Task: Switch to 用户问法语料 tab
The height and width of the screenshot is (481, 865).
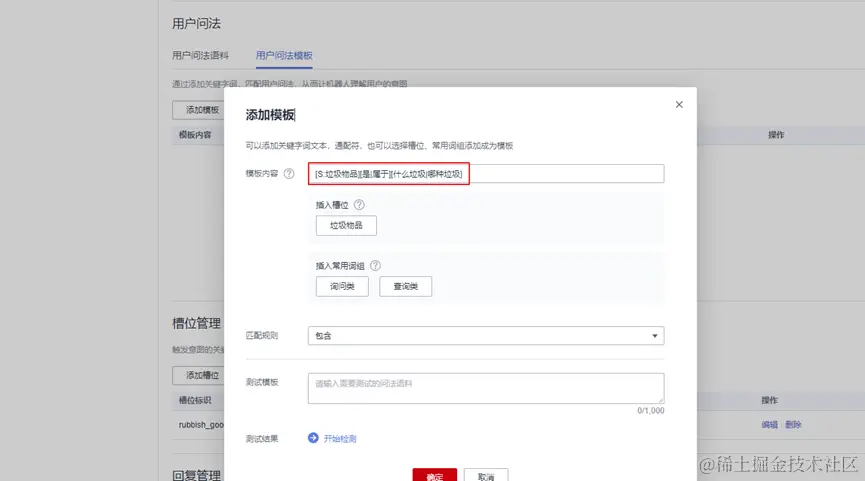Action: click(x=200, y=55)
